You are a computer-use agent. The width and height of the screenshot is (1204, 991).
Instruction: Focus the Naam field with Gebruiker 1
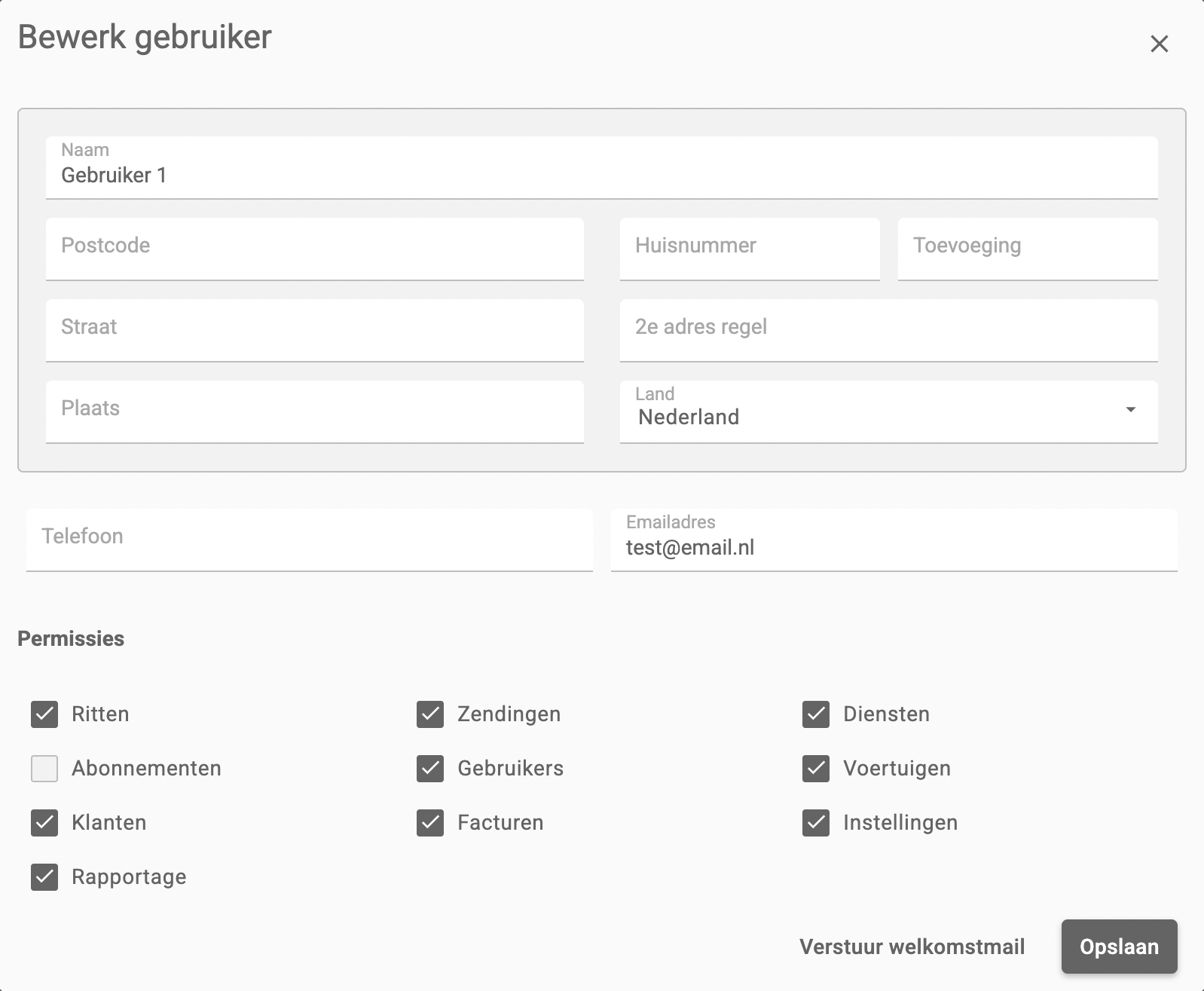[601, 167]
